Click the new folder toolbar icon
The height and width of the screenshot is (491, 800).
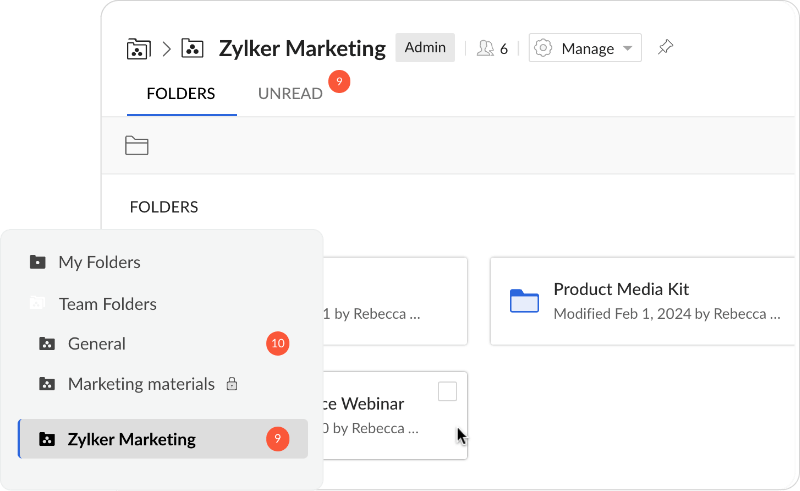(x=137, y=146)
